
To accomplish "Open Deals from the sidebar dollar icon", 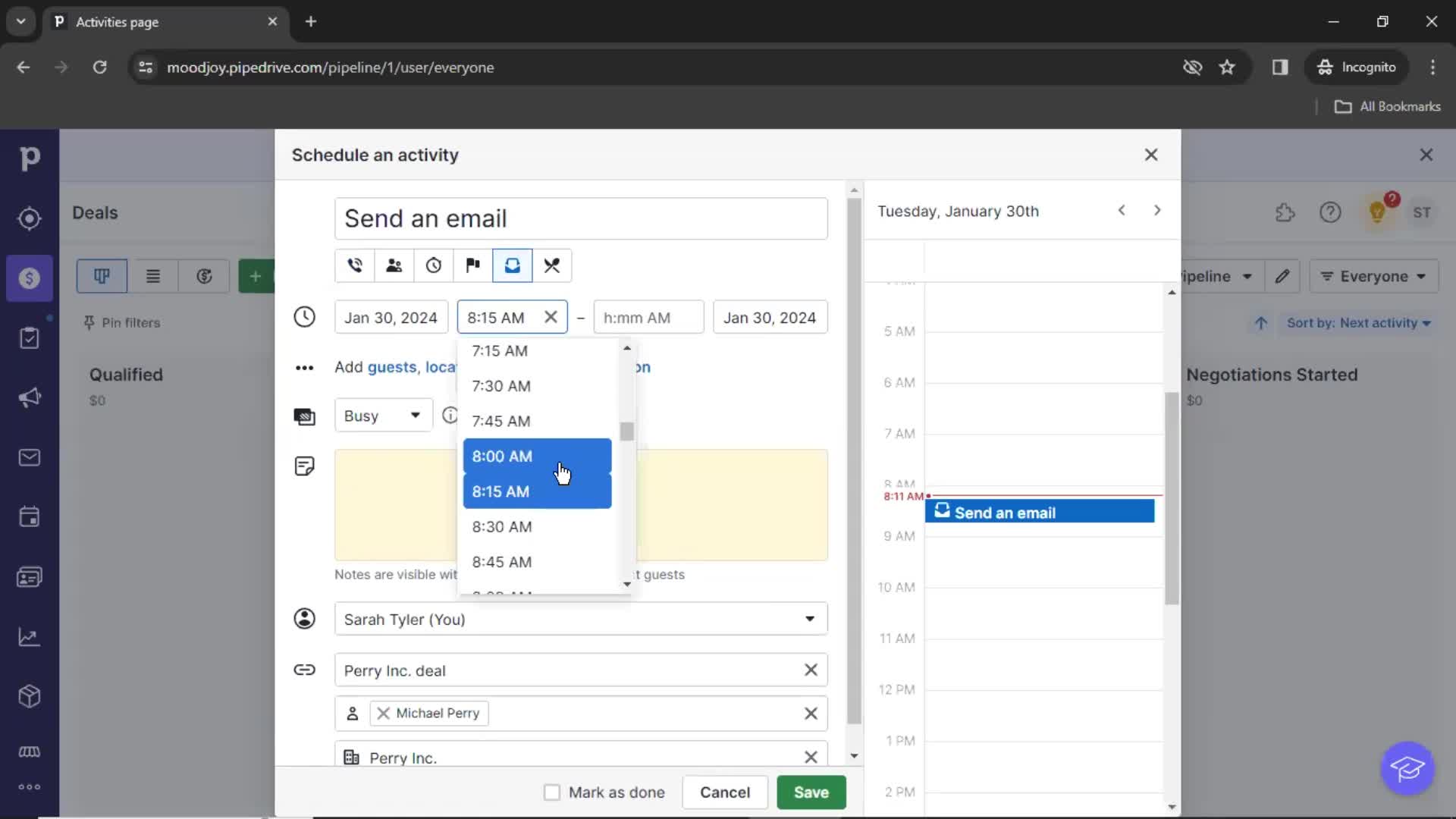I will pos(30,278).
